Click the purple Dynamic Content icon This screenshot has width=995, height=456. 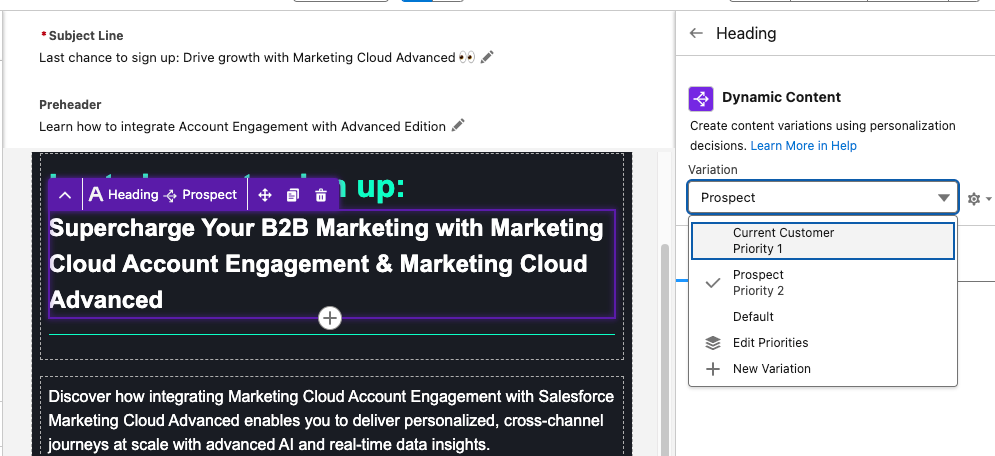701,98
